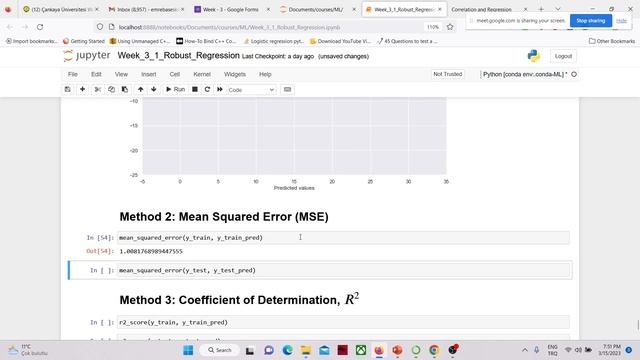Screen dimensions: 640x360
Task: Open Microsoft Edge from the taskbar
Action: (287, 350)
